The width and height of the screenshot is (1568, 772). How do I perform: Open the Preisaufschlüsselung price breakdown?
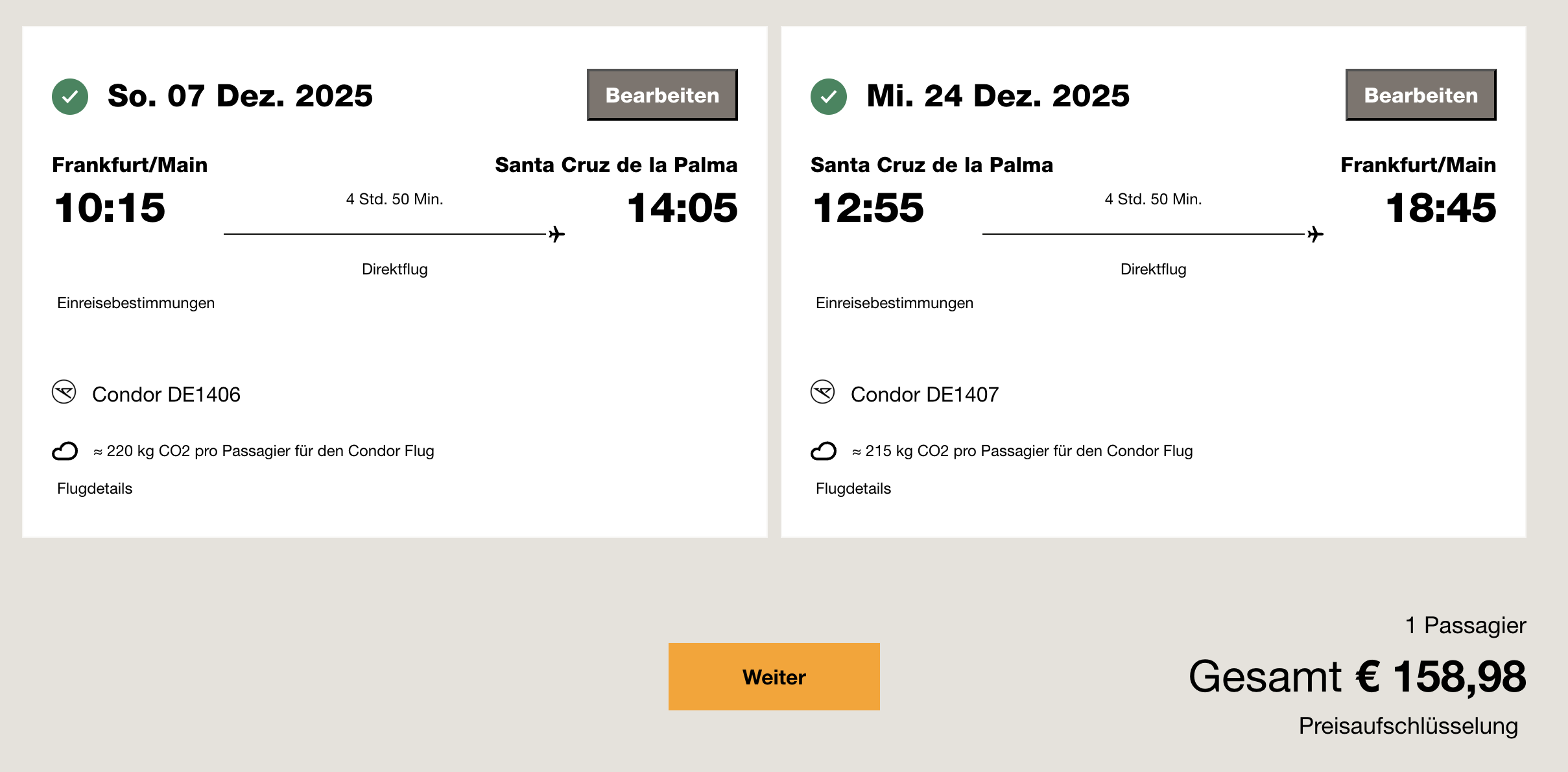(1408, 726)
